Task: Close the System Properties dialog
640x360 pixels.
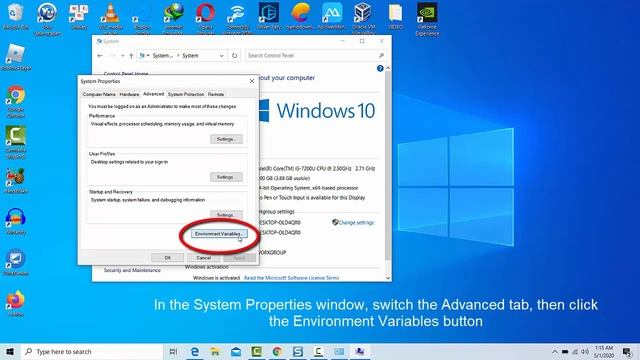Action: tap(252, 81)
